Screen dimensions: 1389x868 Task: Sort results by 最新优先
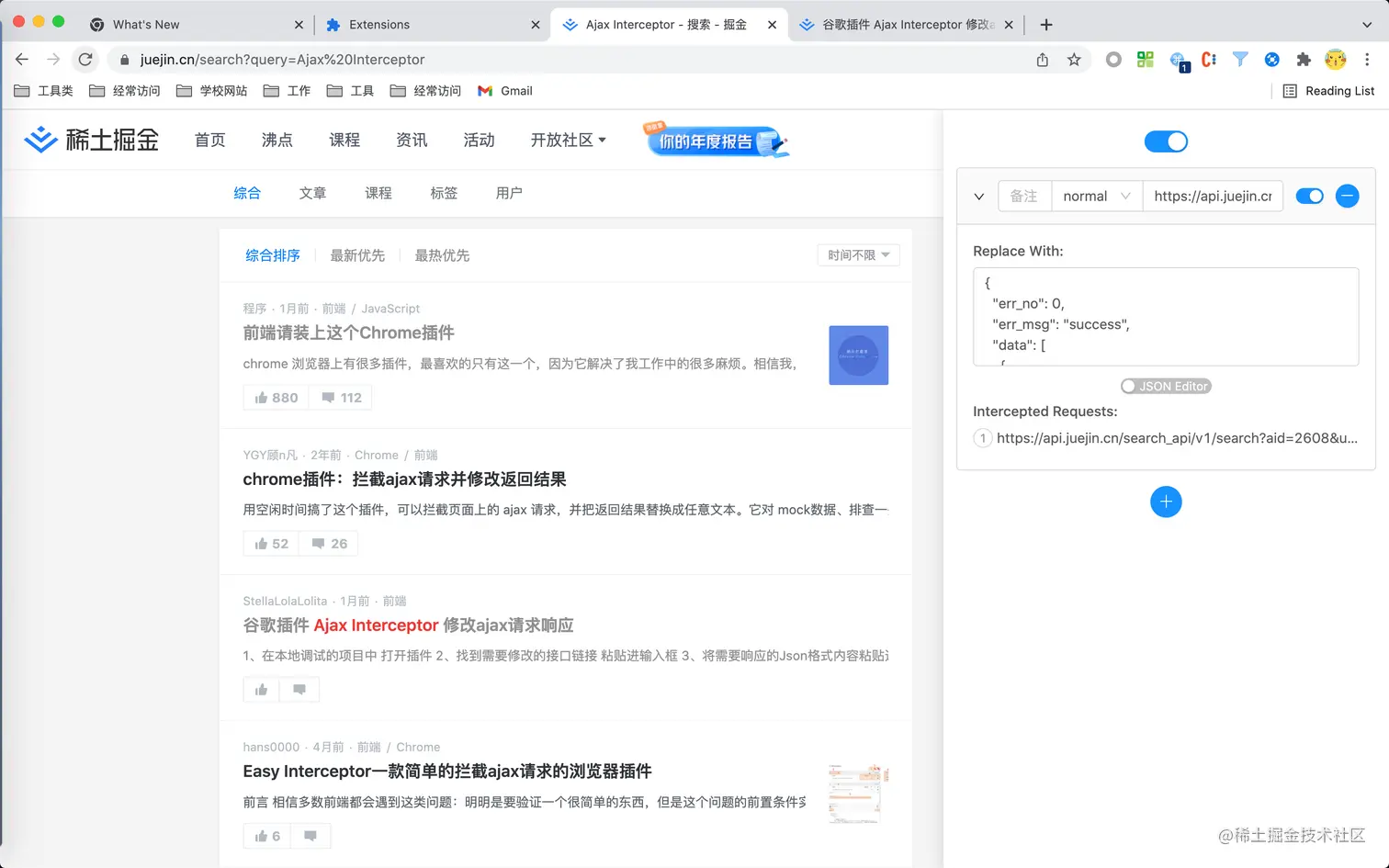click(357, 255)
